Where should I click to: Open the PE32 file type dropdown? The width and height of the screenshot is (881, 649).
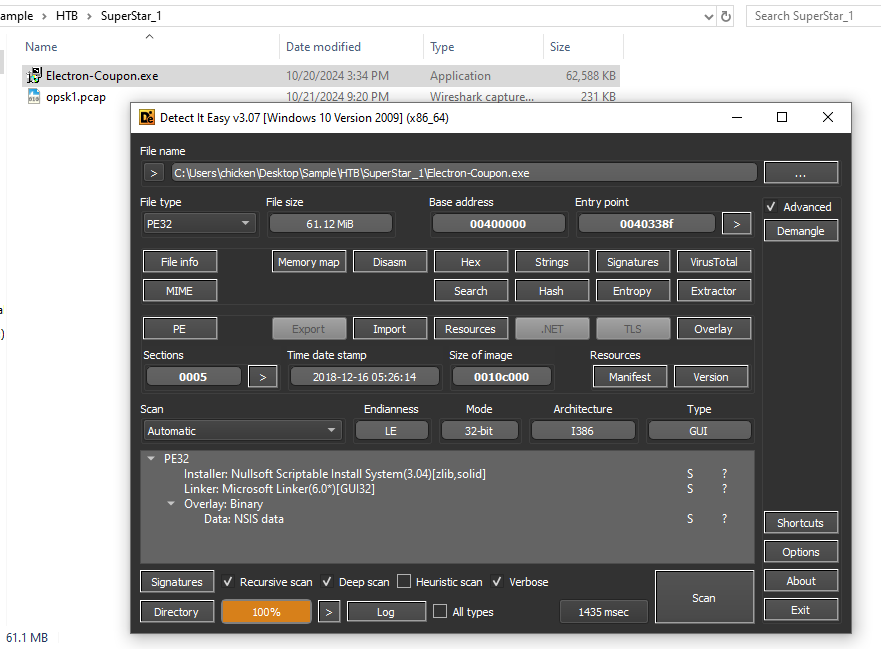(199, 224)
